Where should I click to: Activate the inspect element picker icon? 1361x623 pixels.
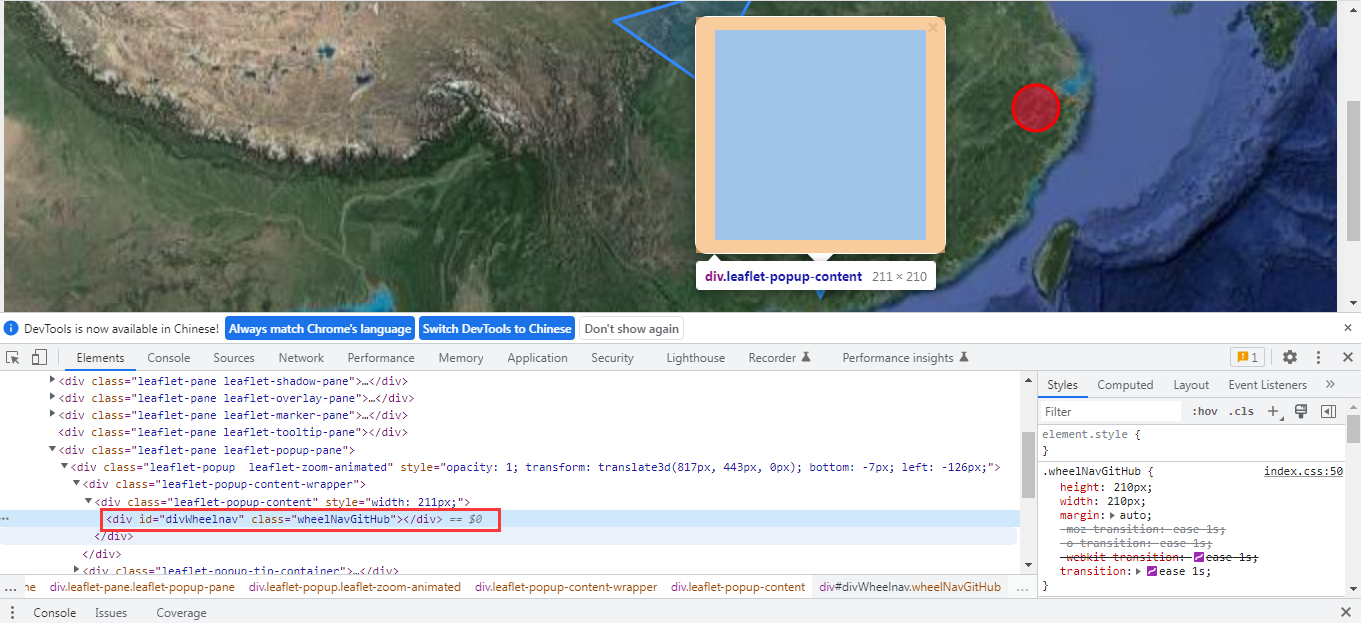coord(14,357)
